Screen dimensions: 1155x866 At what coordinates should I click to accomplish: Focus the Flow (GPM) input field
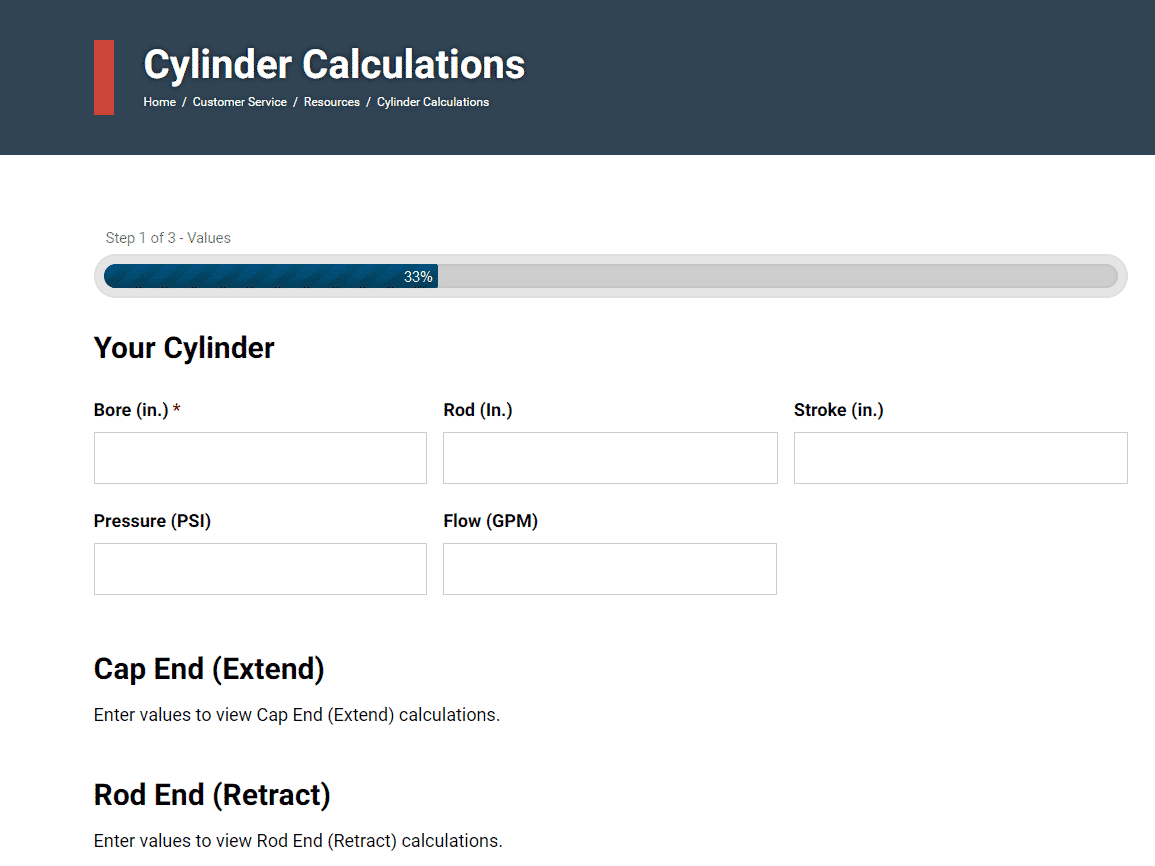610,569
